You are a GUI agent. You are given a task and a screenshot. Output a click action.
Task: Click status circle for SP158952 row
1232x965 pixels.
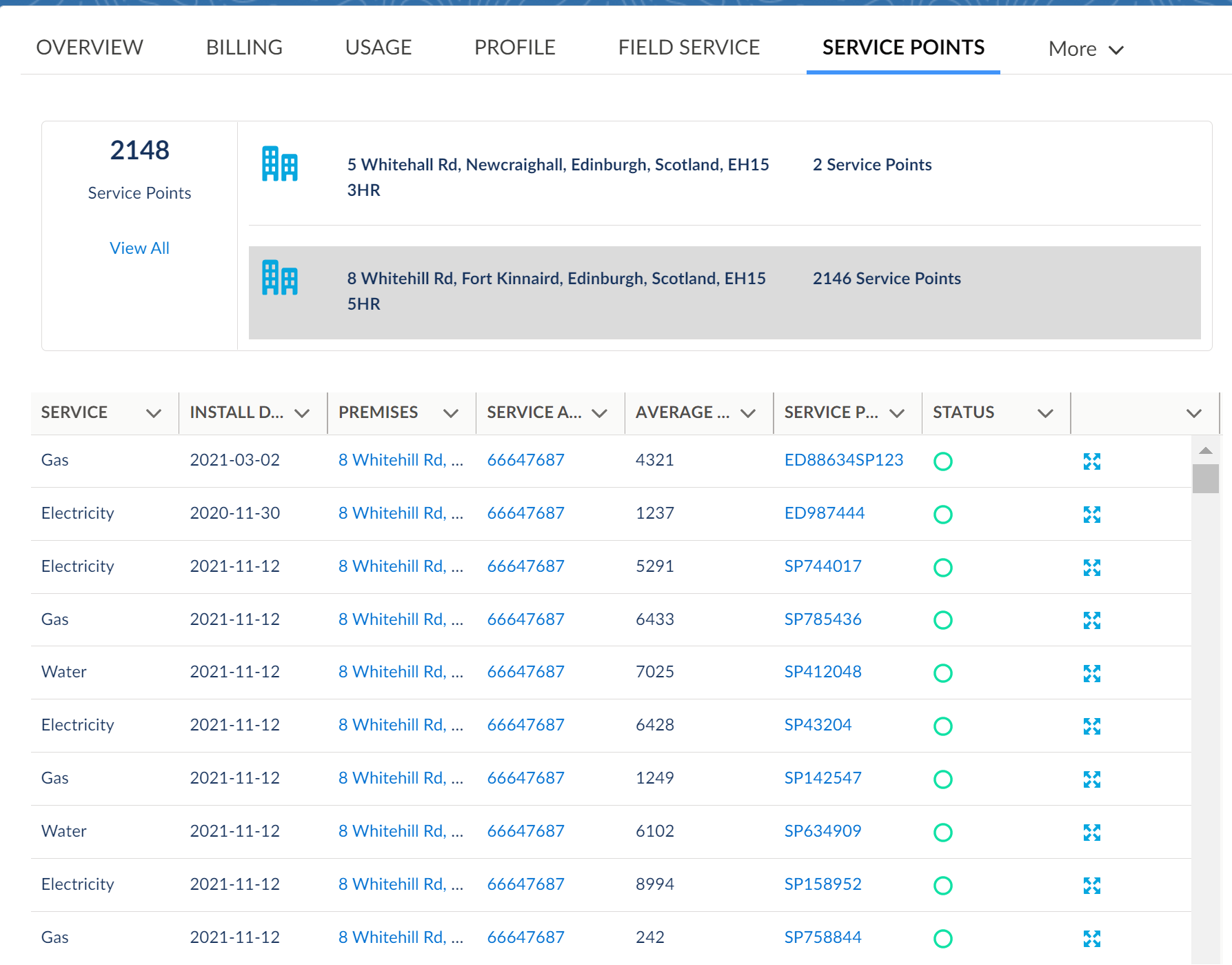pyautogui.click(x=942, y=885)
